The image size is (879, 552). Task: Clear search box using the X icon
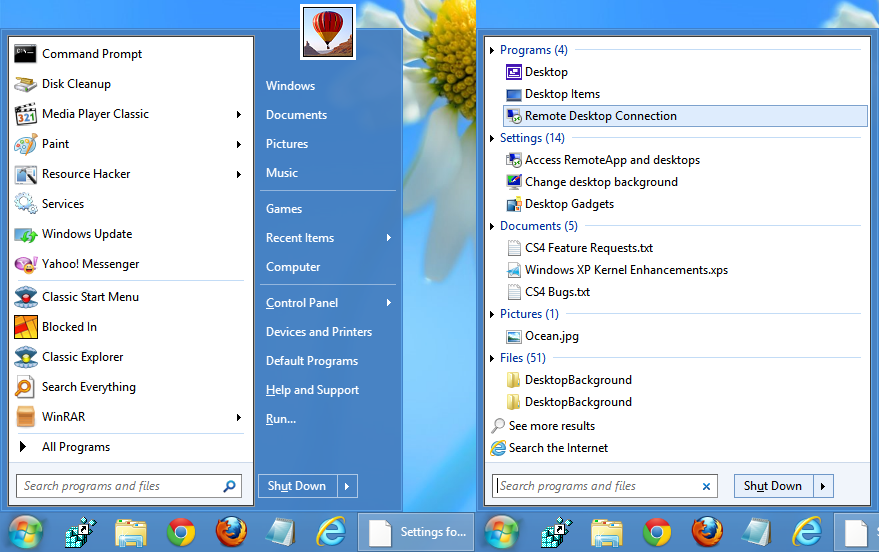(x=706, y=486)
